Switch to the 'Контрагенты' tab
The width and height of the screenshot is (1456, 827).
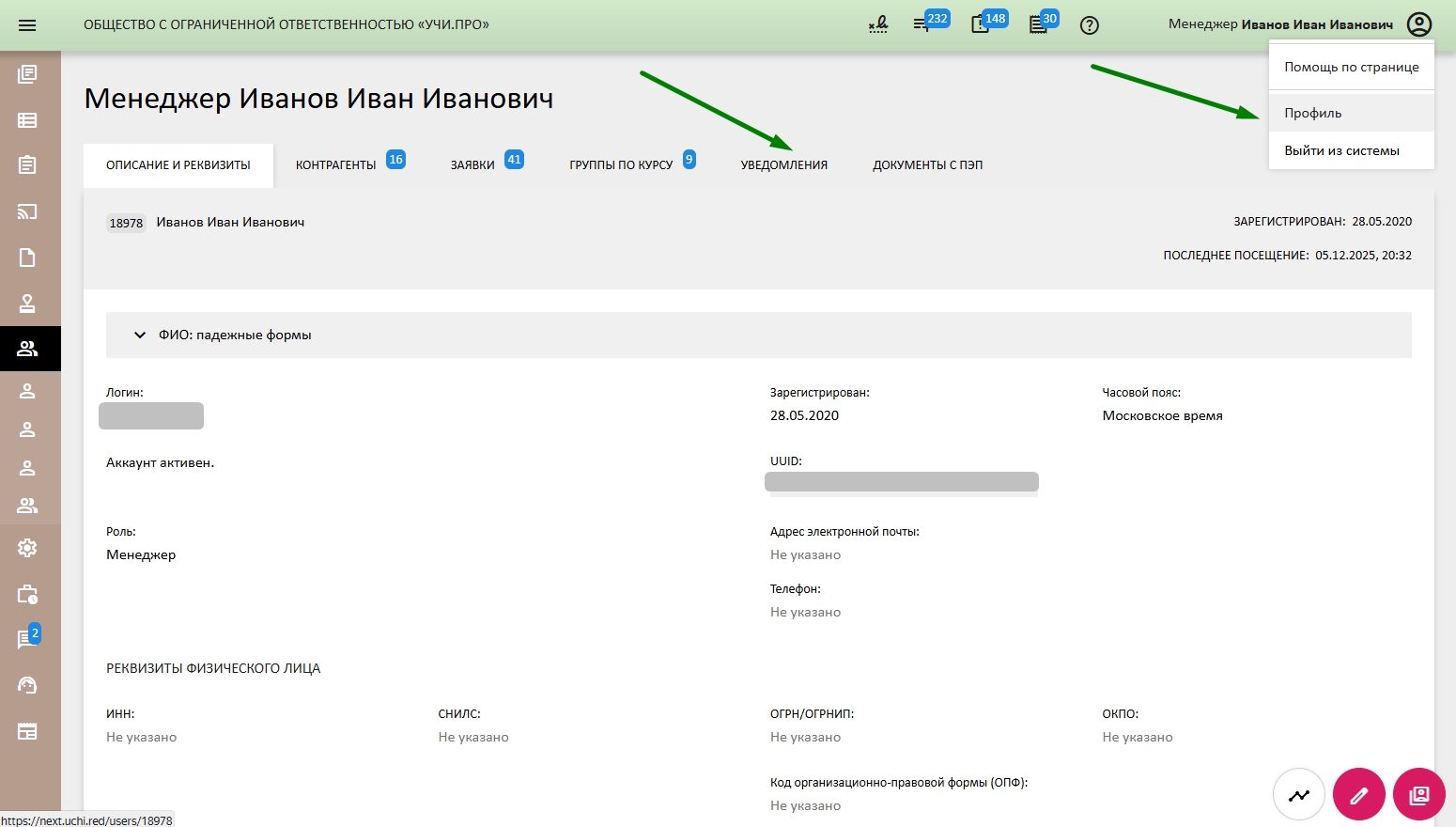coord(336,165)
